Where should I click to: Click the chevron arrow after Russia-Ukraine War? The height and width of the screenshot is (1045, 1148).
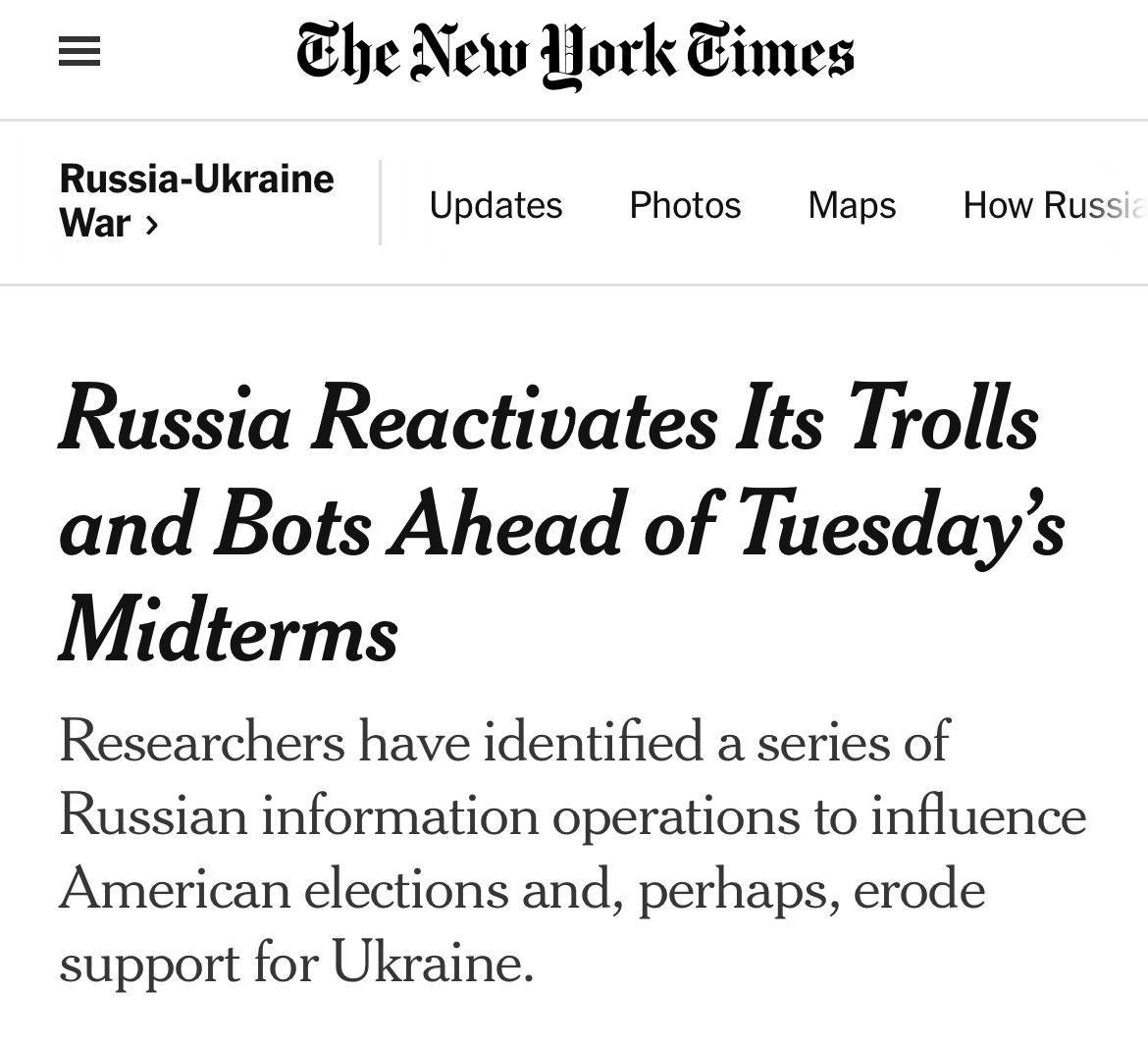pyautogui.click(x=152, y=226)
